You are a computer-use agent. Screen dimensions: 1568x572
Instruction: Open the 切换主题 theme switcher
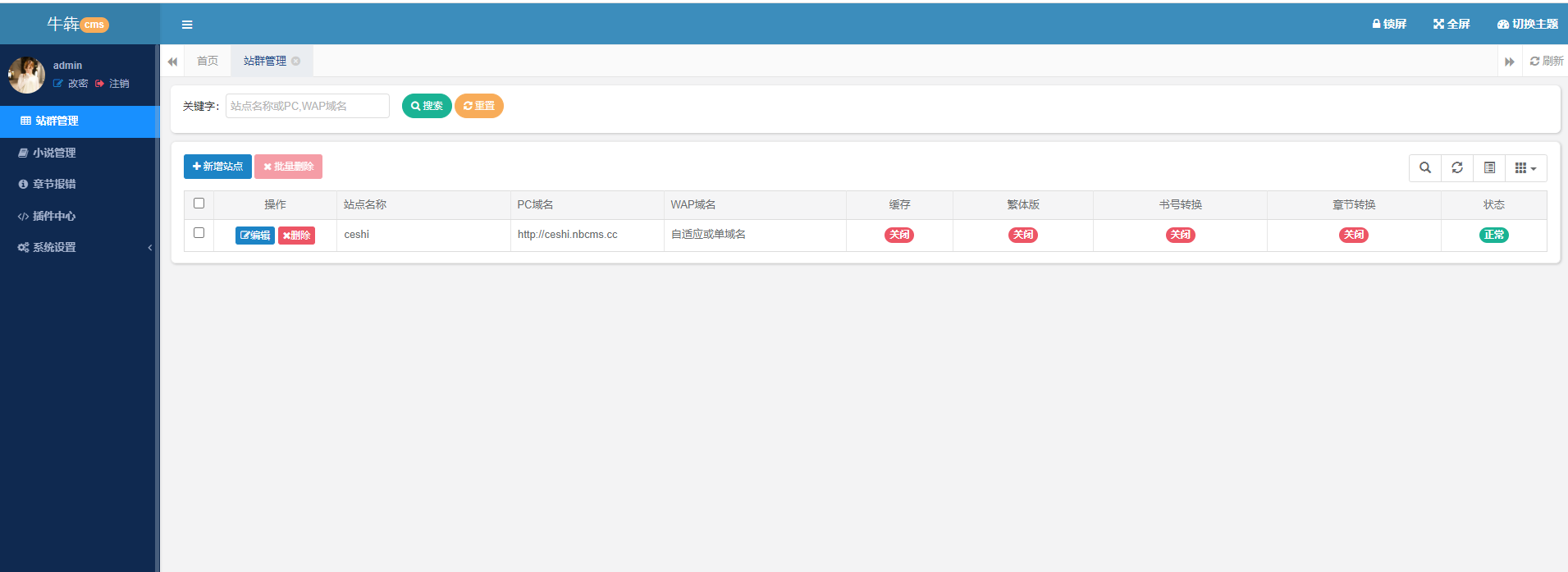[1527, 24]
